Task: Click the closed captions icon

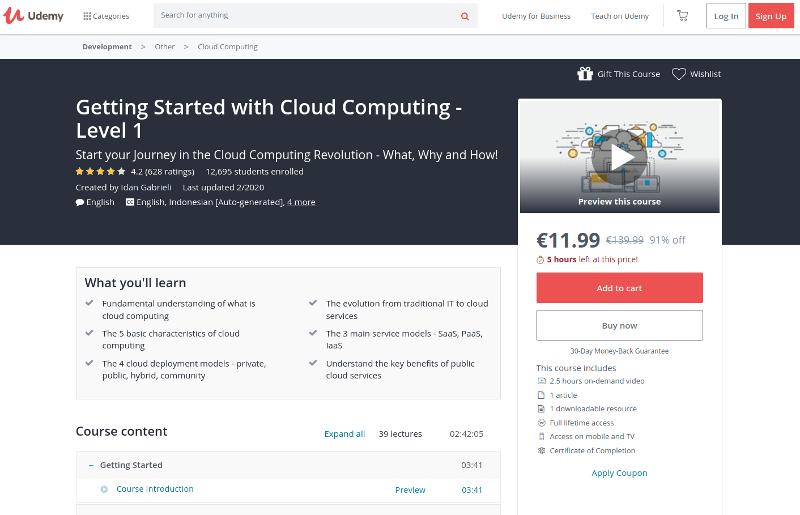Action: pos(130,202)
